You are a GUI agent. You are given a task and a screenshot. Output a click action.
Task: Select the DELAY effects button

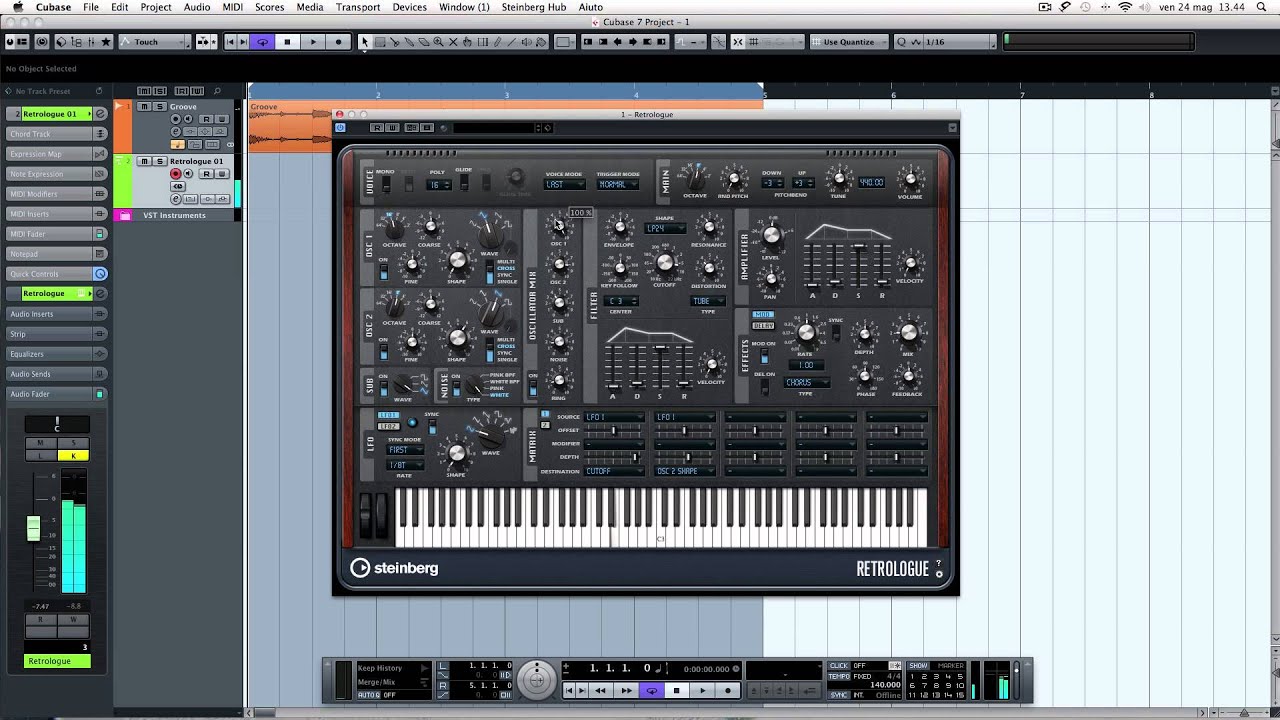[x=763, y=325]
